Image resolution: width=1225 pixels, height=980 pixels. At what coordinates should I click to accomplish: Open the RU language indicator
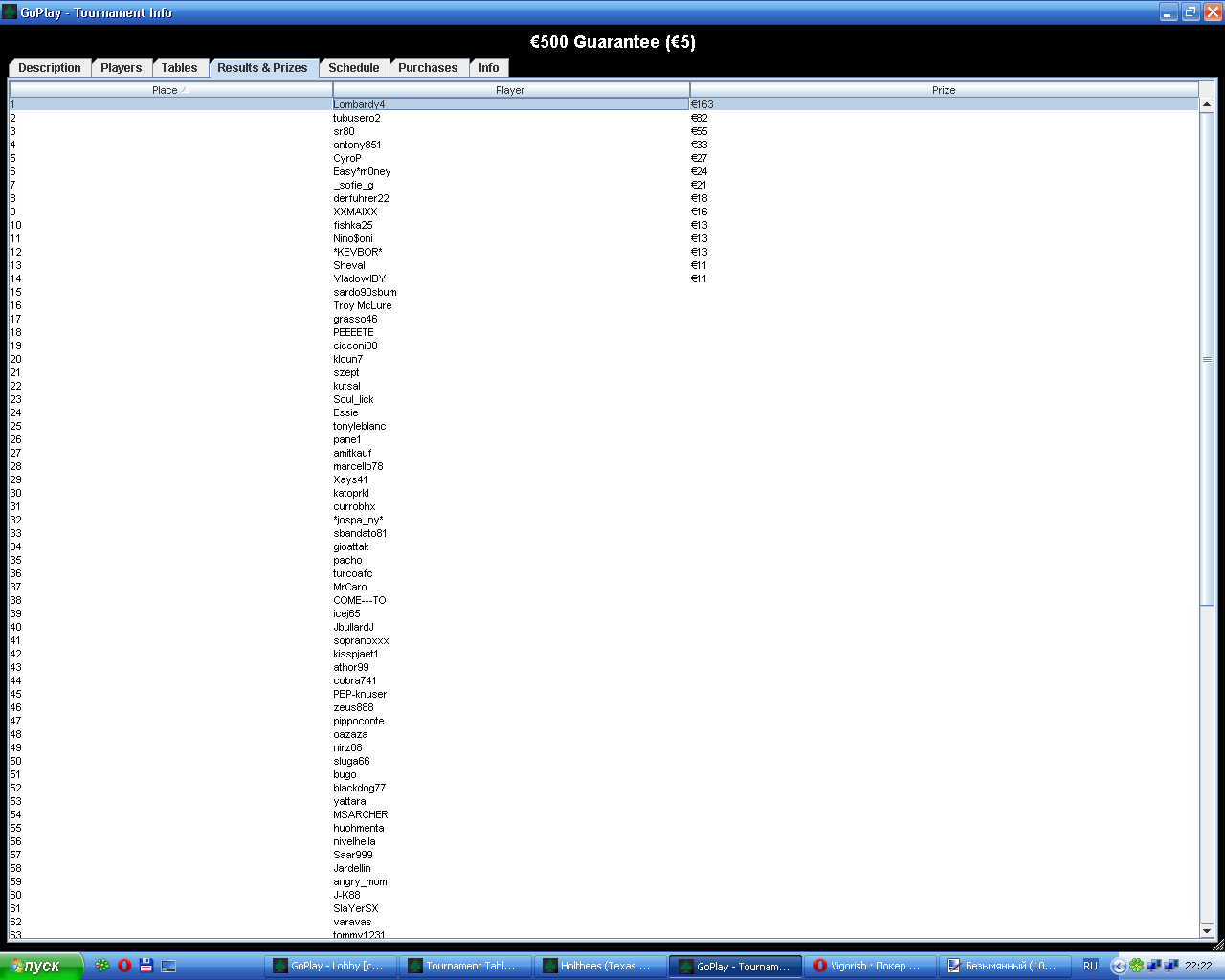[1090, 966]
